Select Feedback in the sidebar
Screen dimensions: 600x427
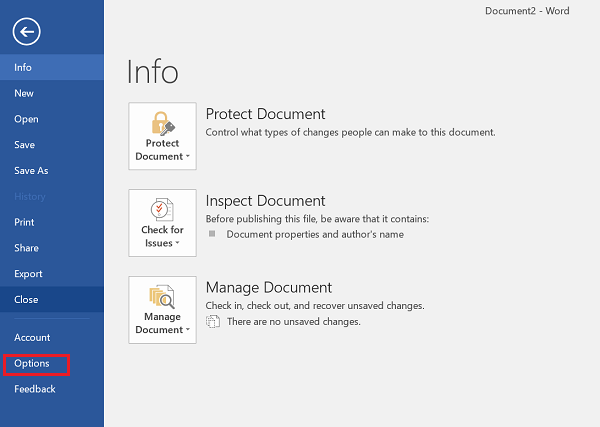click(x=52, y=389)
